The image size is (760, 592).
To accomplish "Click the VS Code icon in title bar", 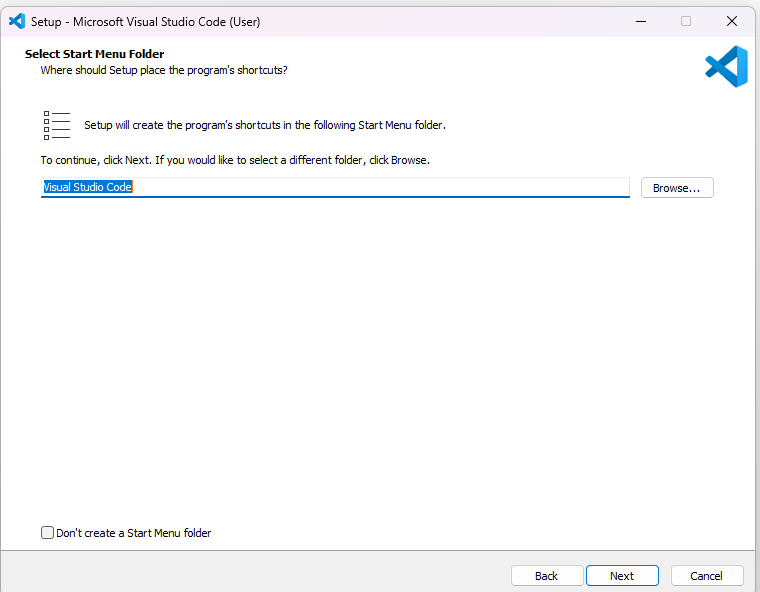I will tap(17, 21).
